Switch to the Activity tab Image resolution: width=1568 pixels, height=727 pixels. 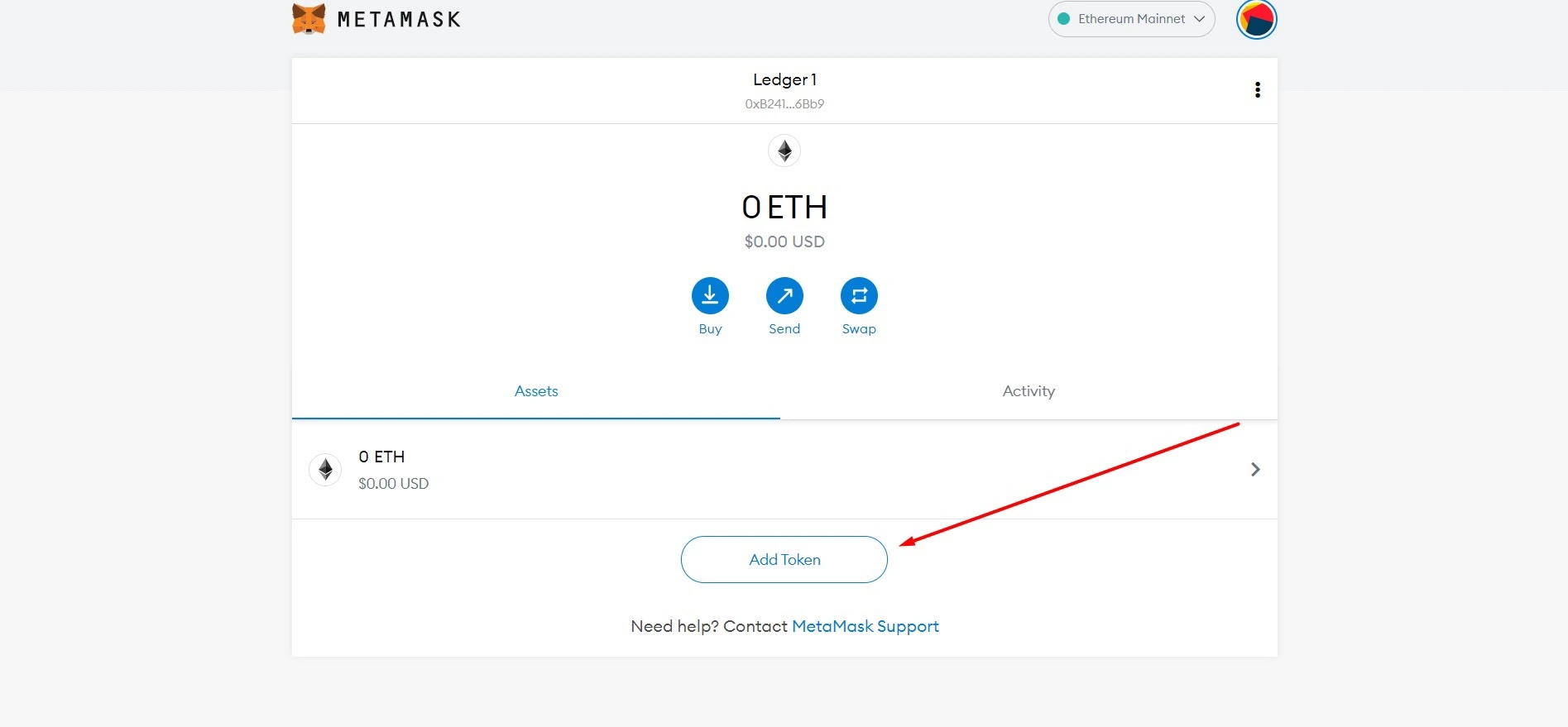(x=1029, y=391)
